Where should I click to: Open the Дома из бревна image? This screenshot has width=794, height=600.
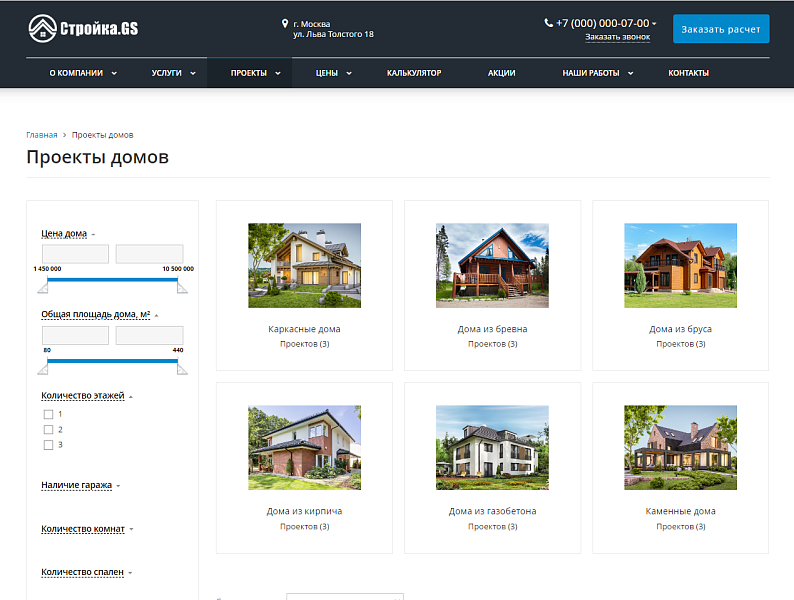492,265
